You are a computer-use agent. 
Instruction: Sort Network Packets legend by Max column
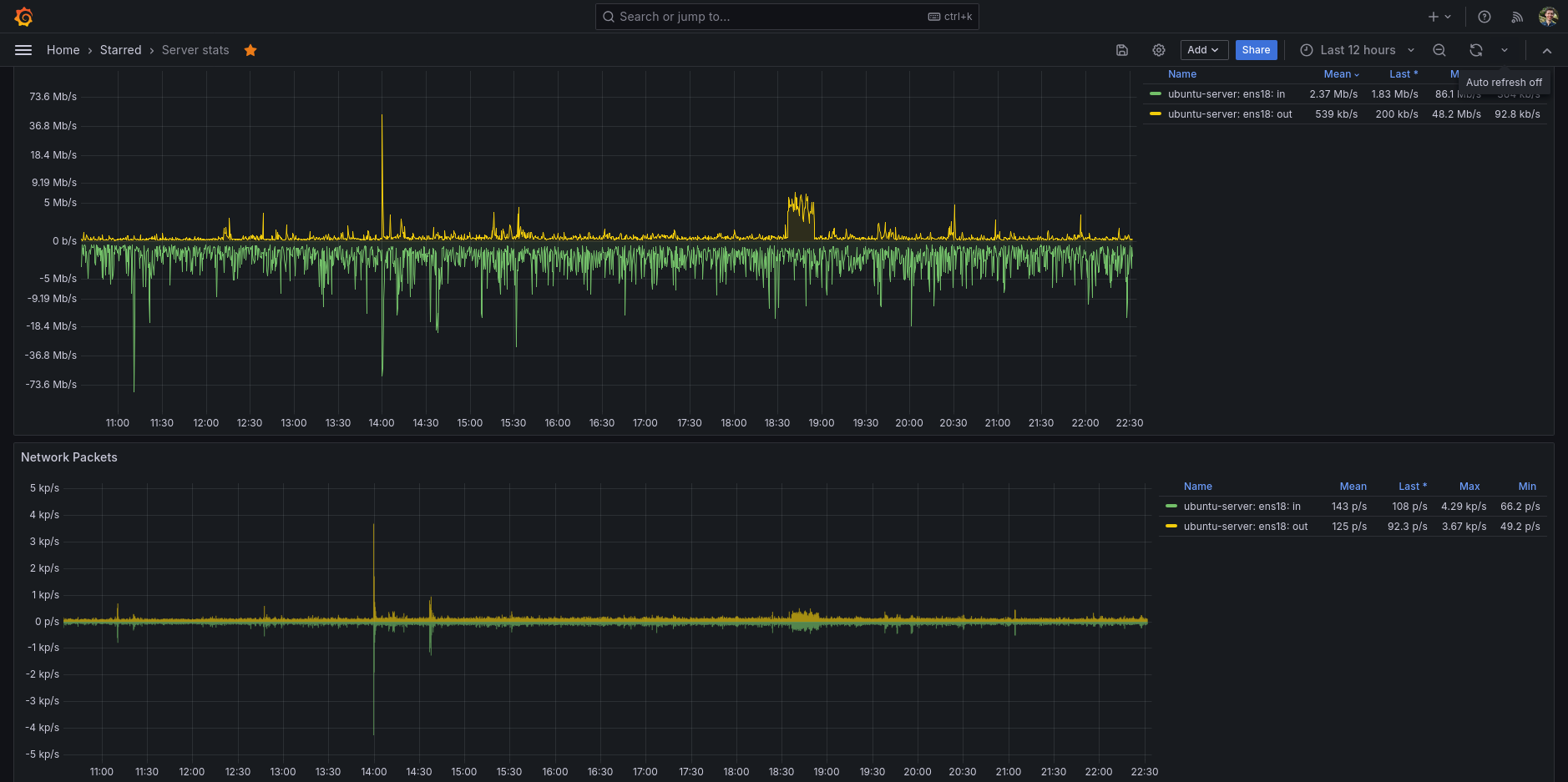[1469, 487]
